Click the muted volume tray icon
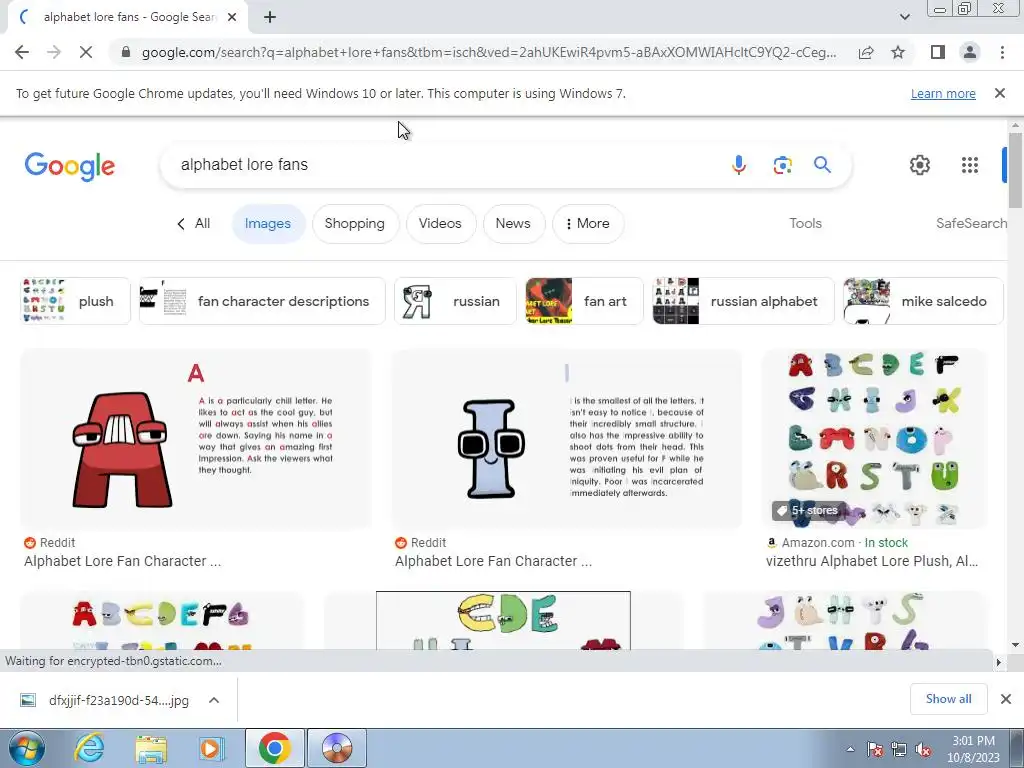 point(923,749)
